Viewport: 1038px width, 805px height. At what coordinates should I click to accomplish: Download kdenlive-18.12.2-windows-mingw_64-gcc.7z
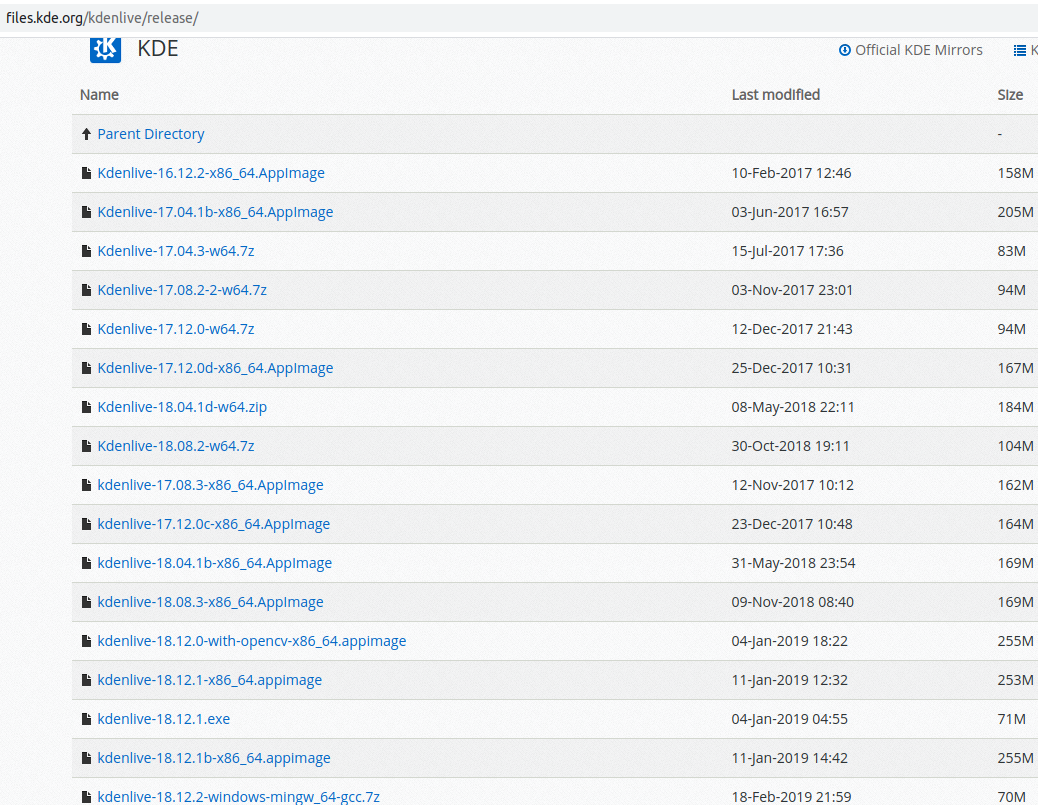pos(238,798)
